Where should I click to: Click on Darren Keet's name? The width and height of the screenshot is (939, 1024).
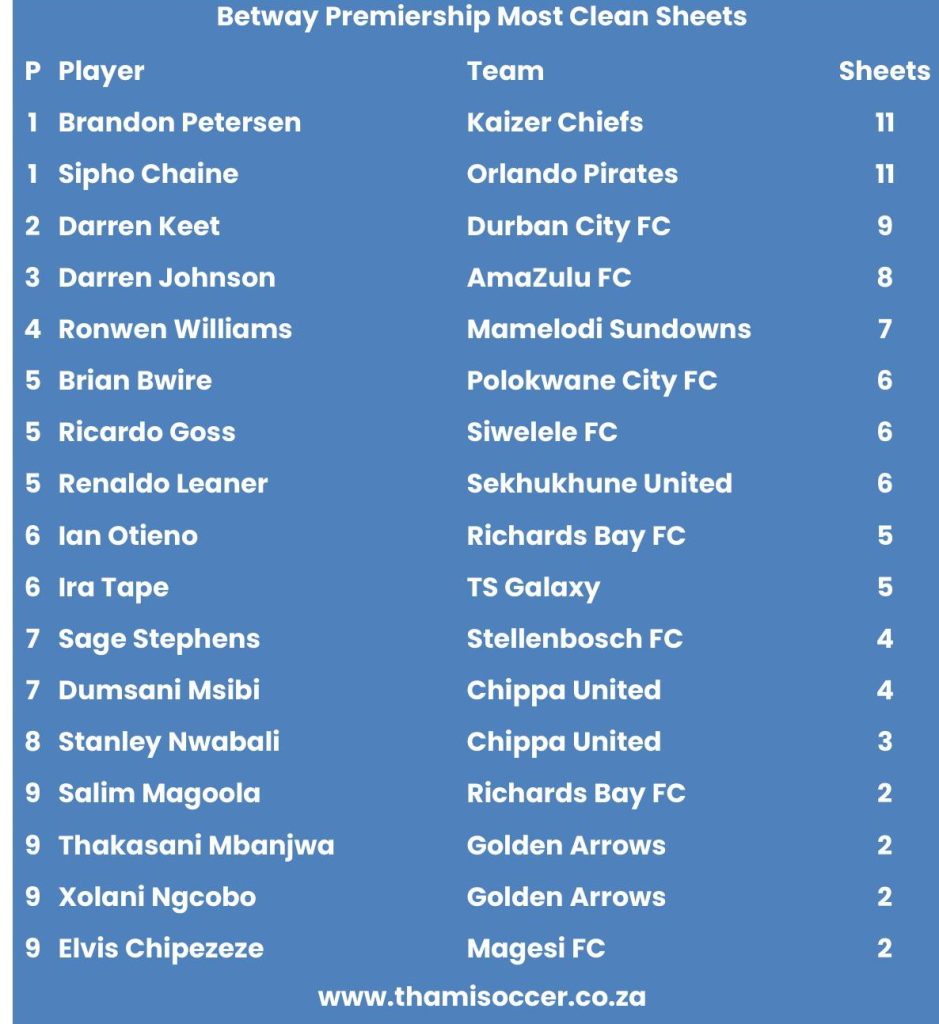coord(139,226)
